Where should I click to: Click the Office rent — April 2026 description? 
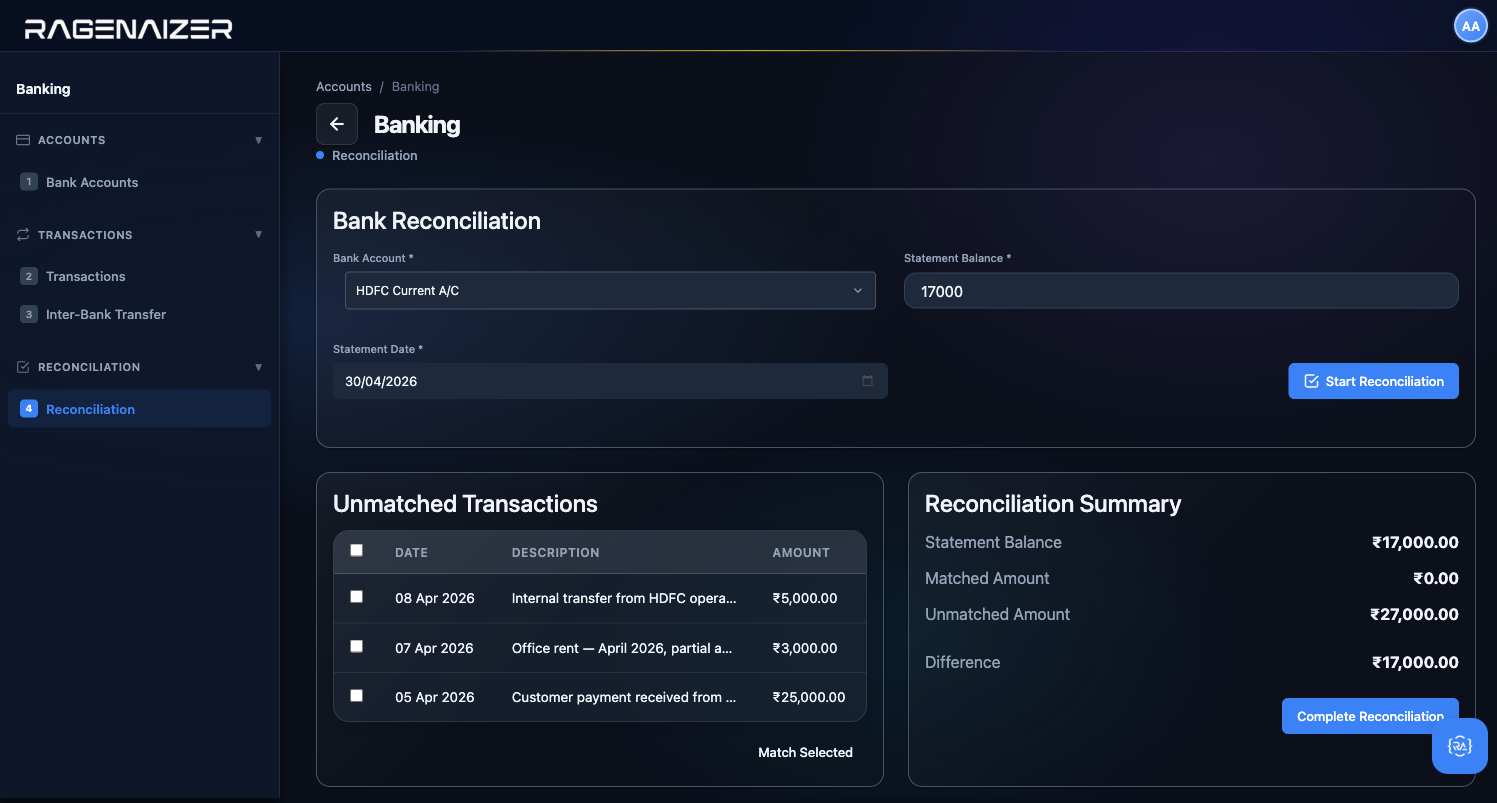[x=622, y=648]
